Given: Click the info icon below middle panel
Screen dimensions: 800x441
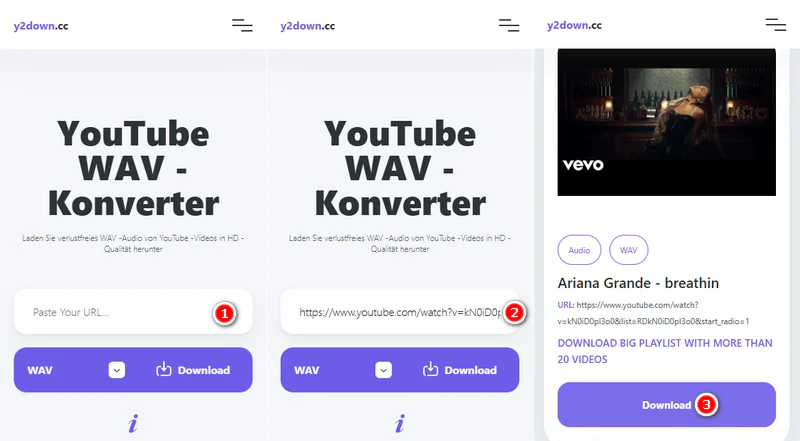Looking at the screenshot, I should point(400,423).
